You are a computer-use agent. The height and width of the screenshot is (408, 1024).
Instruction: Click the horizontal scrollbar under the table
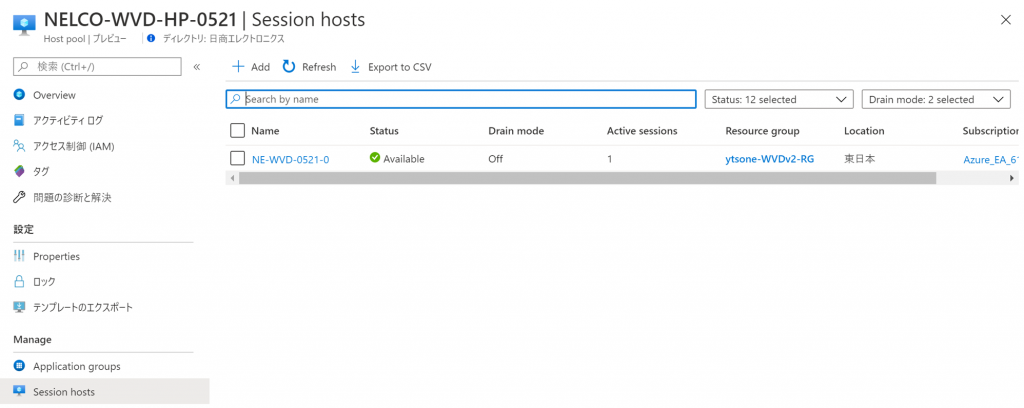pos(586,178)
